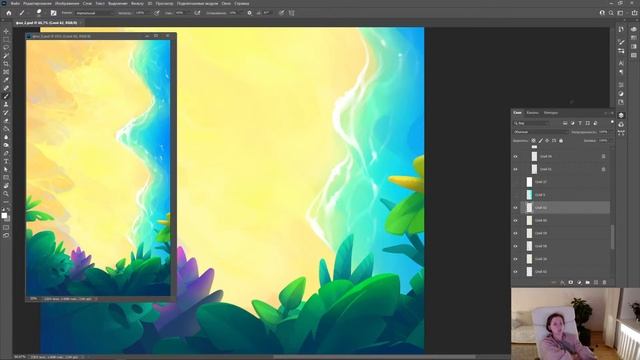640x360 pixels.
Task: Select the Lasso tool
Action: click(x=6, y=48)
